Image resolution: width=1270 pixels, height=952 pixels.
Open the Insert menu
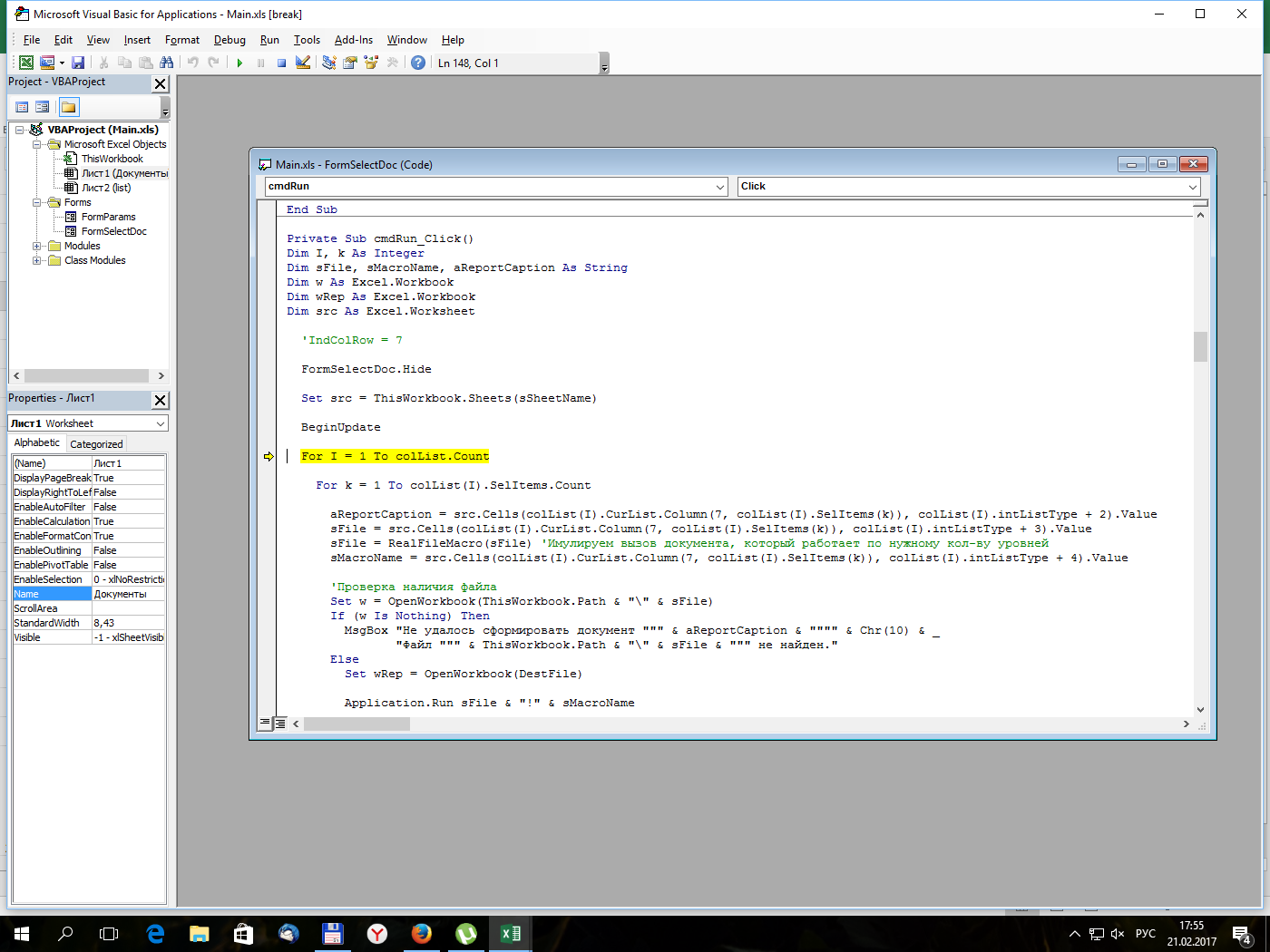(137, 40)
